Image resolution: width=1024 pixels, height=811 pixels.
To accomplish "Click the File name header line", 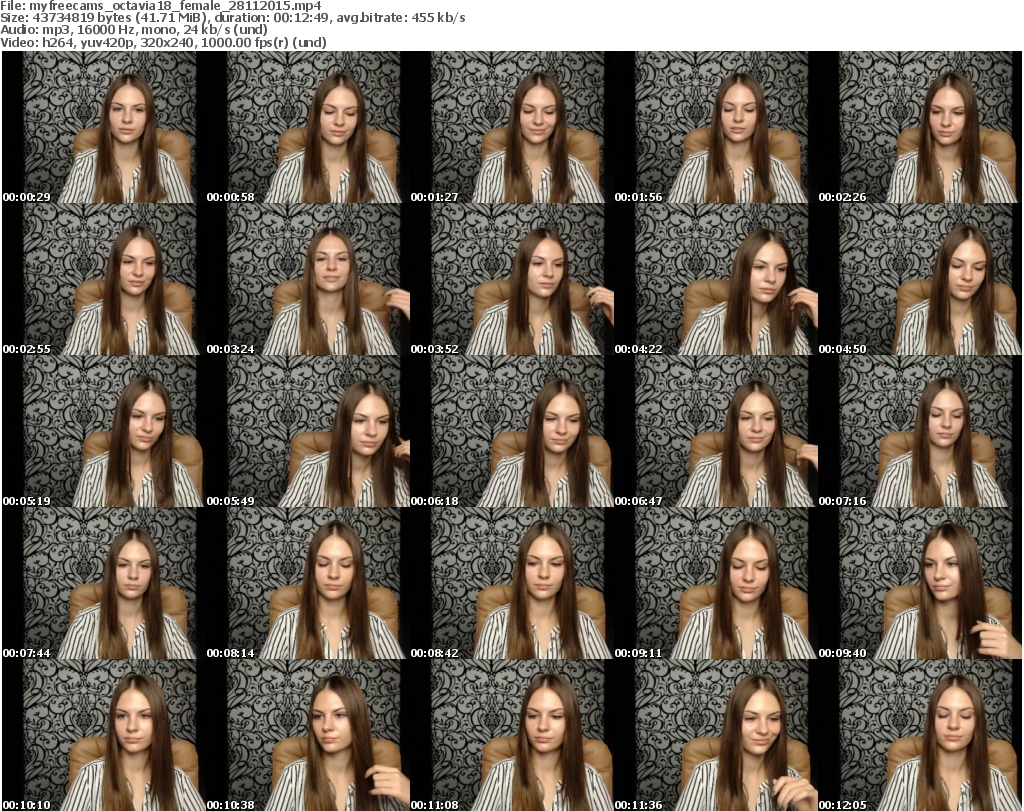I will (x=161, y=6).
